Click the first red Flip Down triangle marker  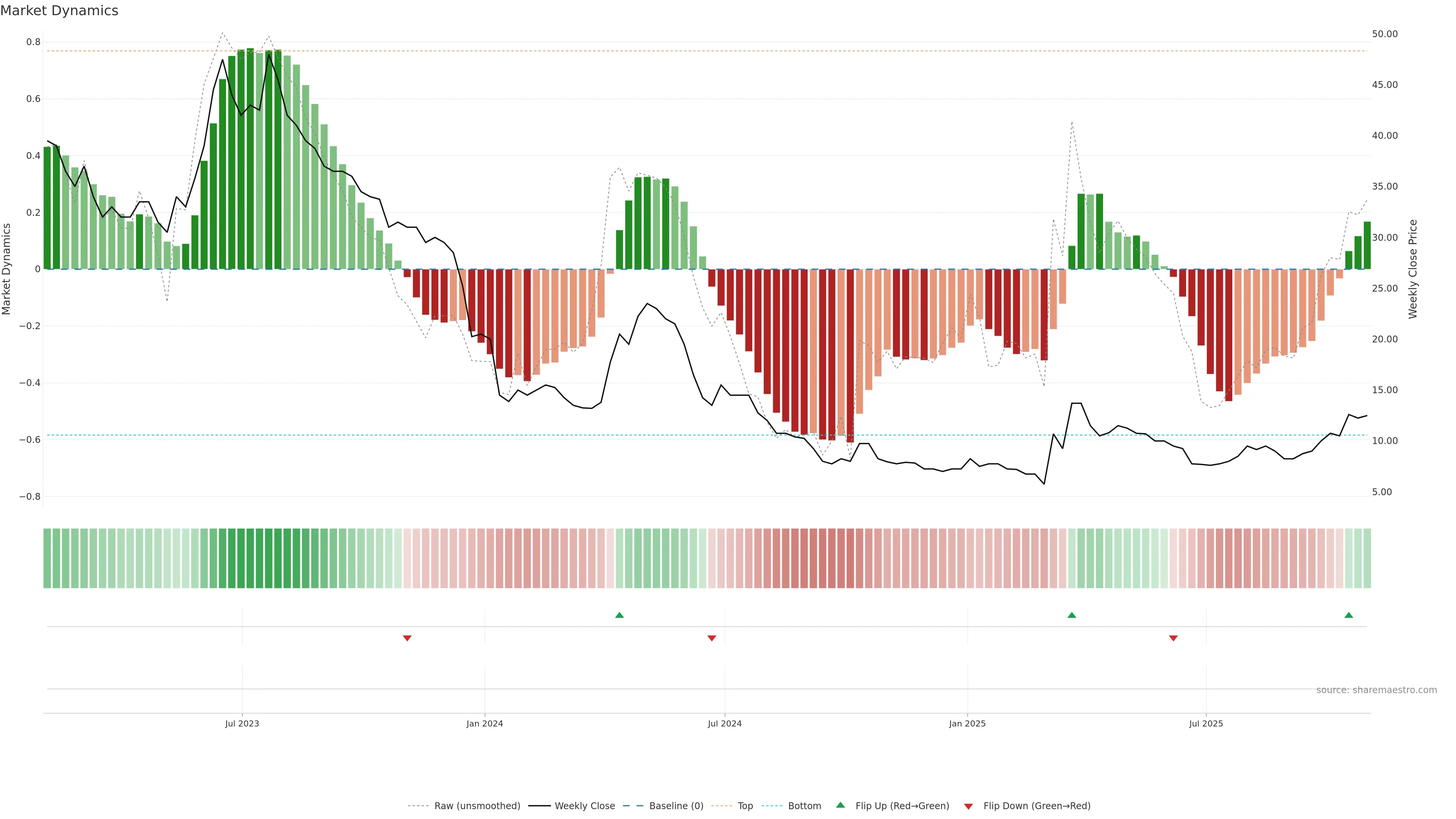pyautogui.click(x=407, y=638)
